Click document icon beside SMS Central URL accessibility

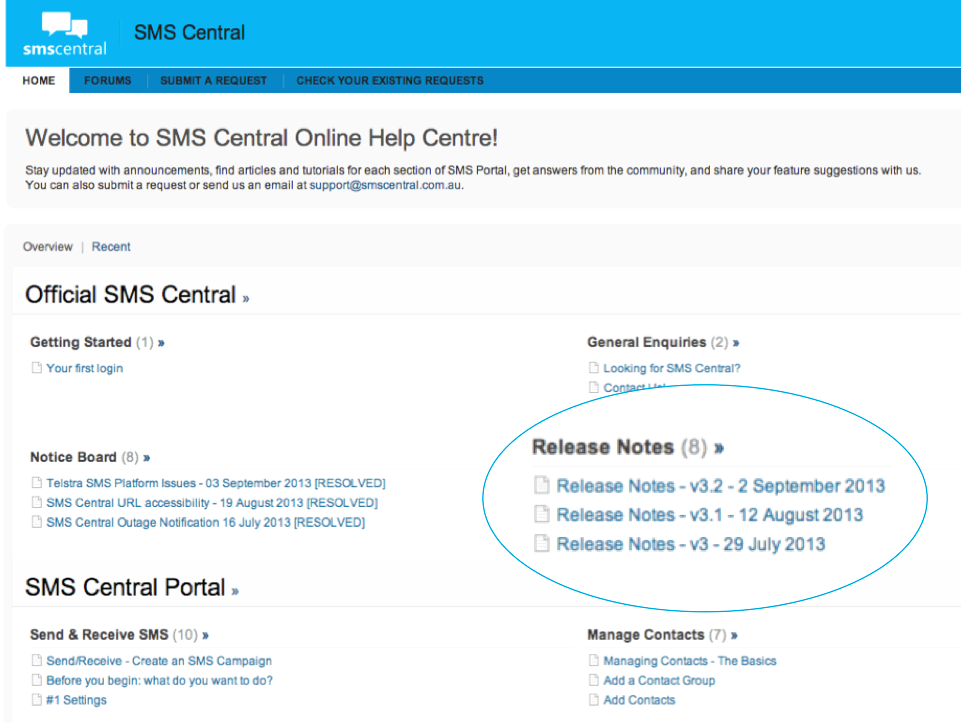(x=37, y=502)
